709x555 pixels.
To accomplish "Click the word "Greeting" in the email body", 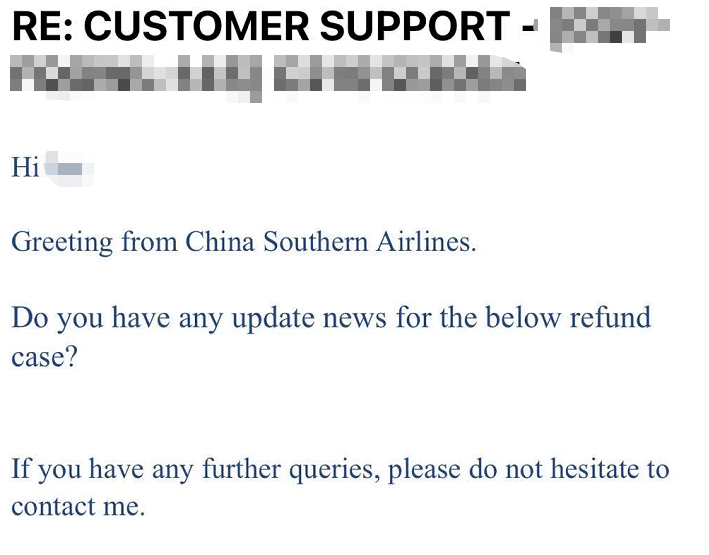I will click(x=62, y=242).
